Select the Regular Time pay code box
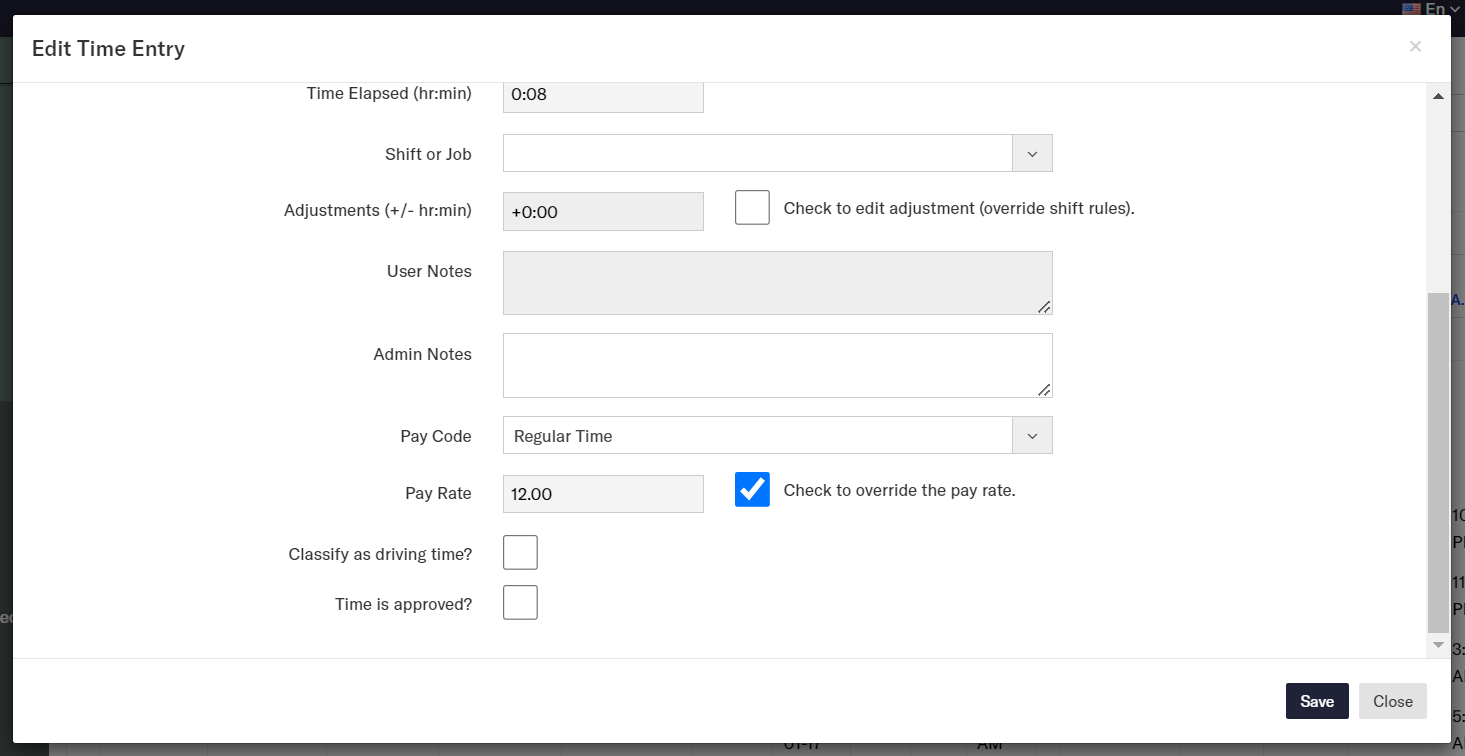1465x756 pixels. click(758, 436)
